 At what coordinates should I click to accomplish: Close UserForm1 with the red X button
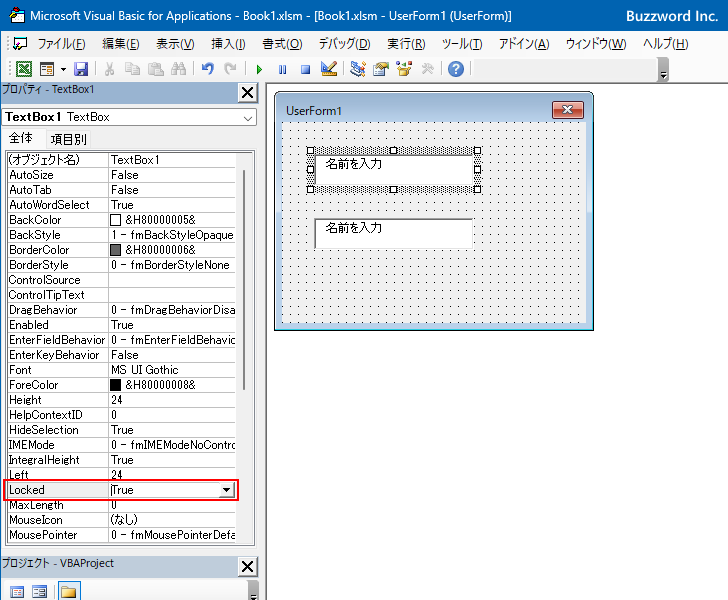tap(567, 110)
